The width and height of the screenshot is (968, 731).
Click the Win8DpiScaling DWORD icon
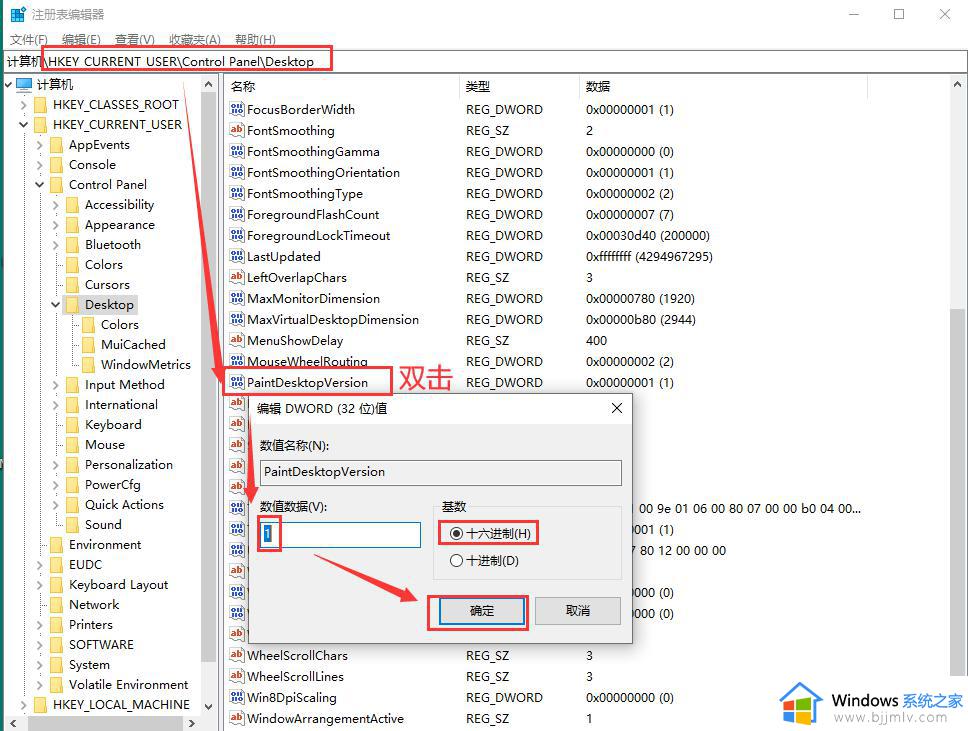pyautogui.click(x=236, y=697)
